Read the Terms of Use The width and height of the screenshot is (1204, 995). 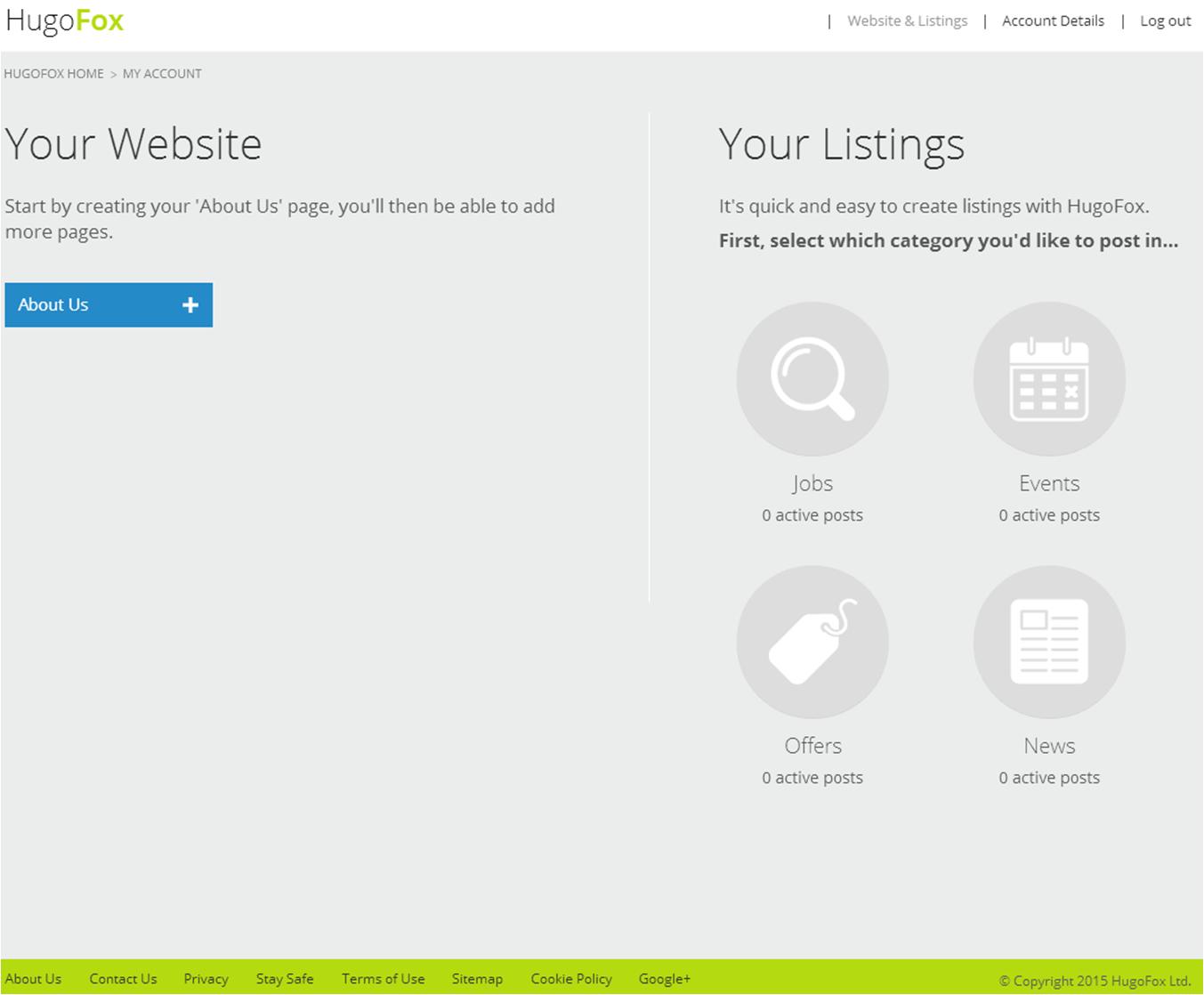point(383,978)
